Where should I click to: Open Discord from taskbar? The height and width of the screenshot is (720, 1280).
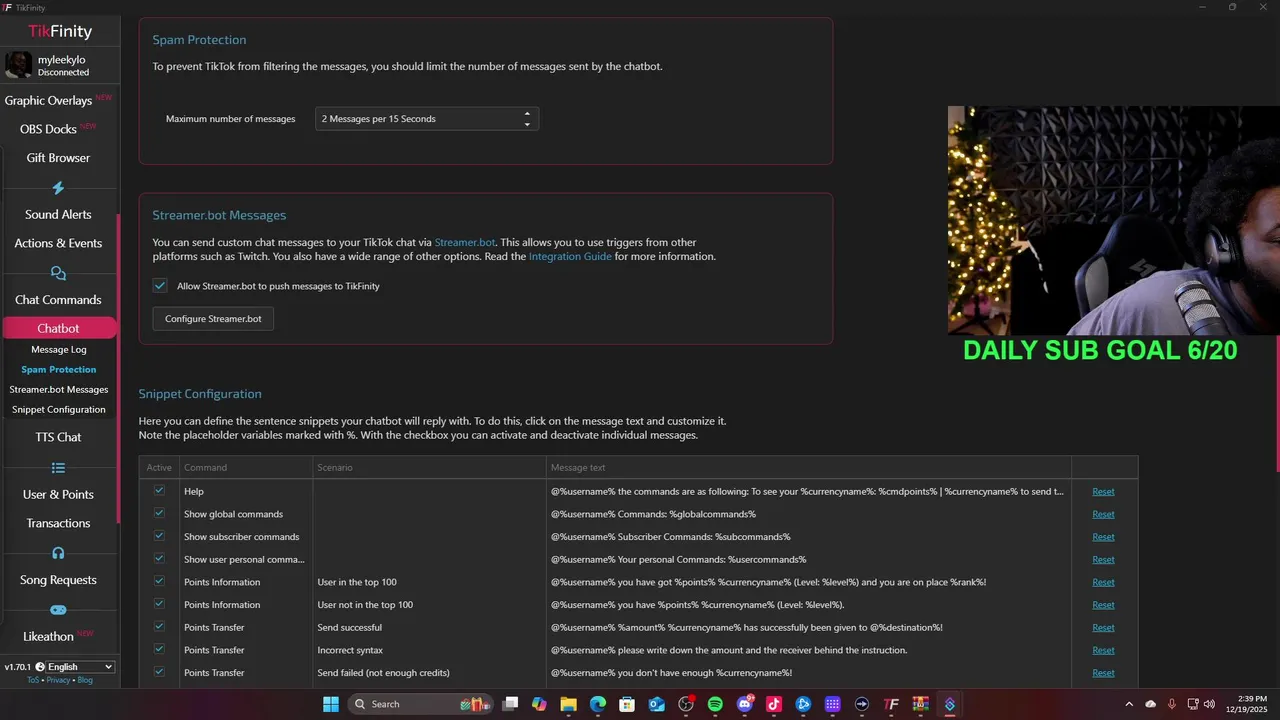click(744, 704)
